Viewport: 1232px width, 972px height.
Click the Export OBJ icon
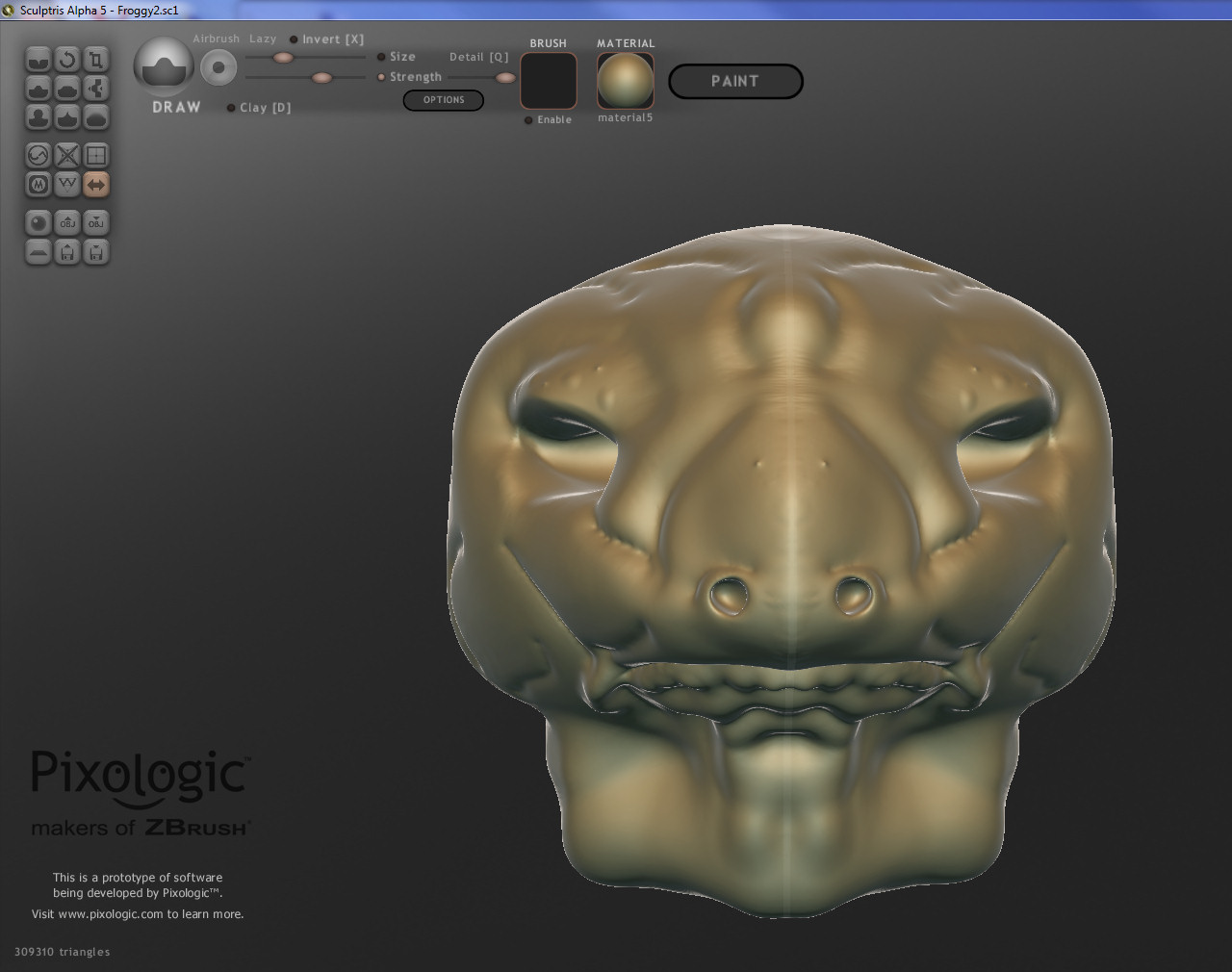(96, 222)
